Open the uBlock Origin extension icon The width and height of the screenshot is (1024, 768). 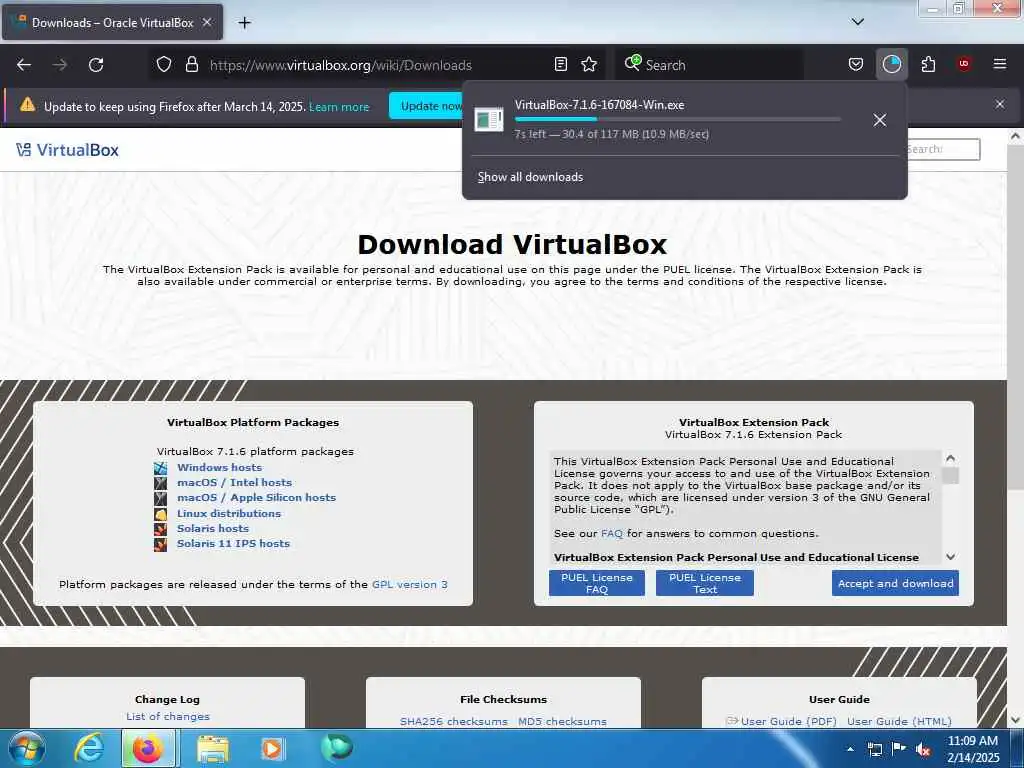coord(964,63)
